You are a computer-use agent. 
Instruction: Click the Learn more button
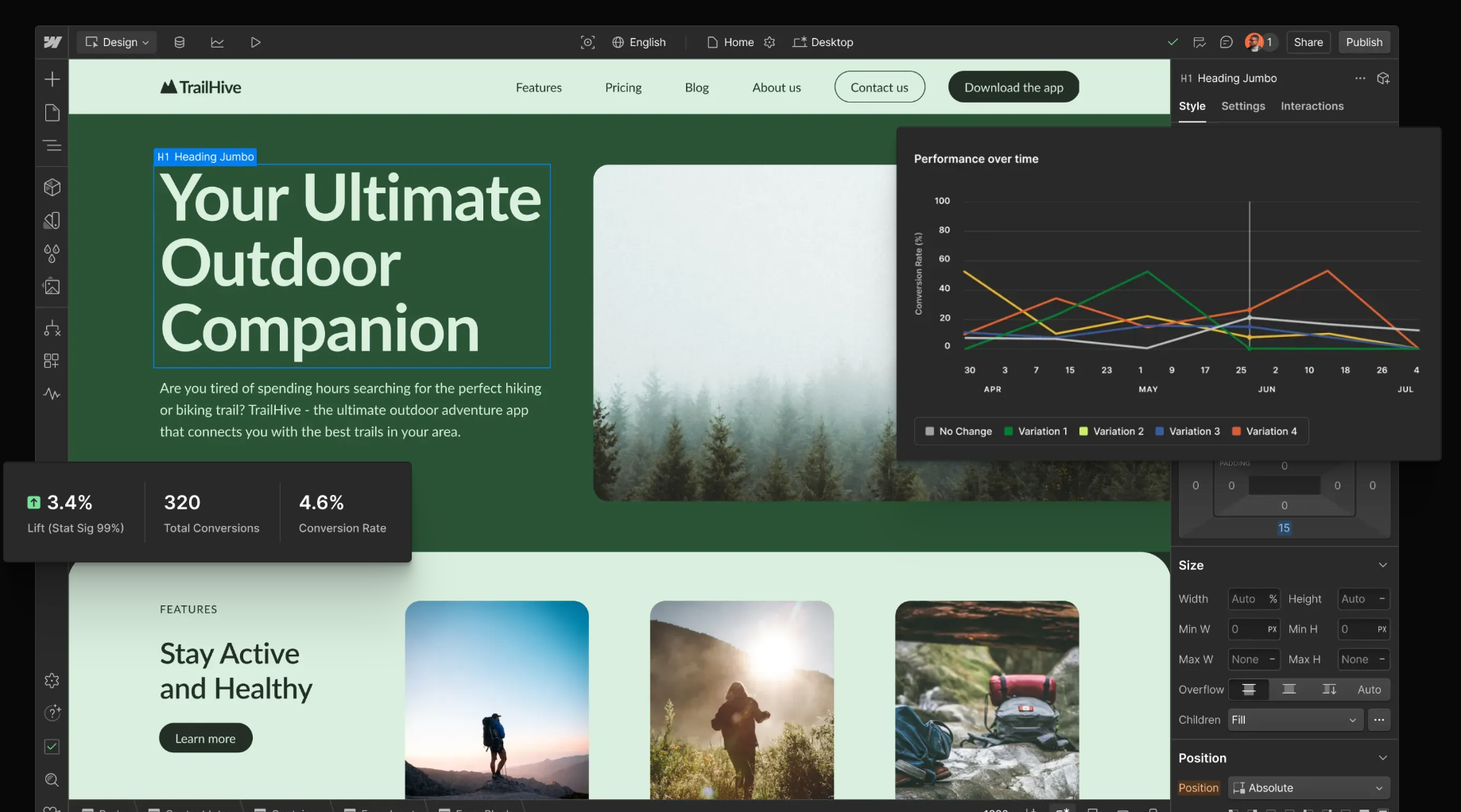pyautogui.click(x=205, y=737)
